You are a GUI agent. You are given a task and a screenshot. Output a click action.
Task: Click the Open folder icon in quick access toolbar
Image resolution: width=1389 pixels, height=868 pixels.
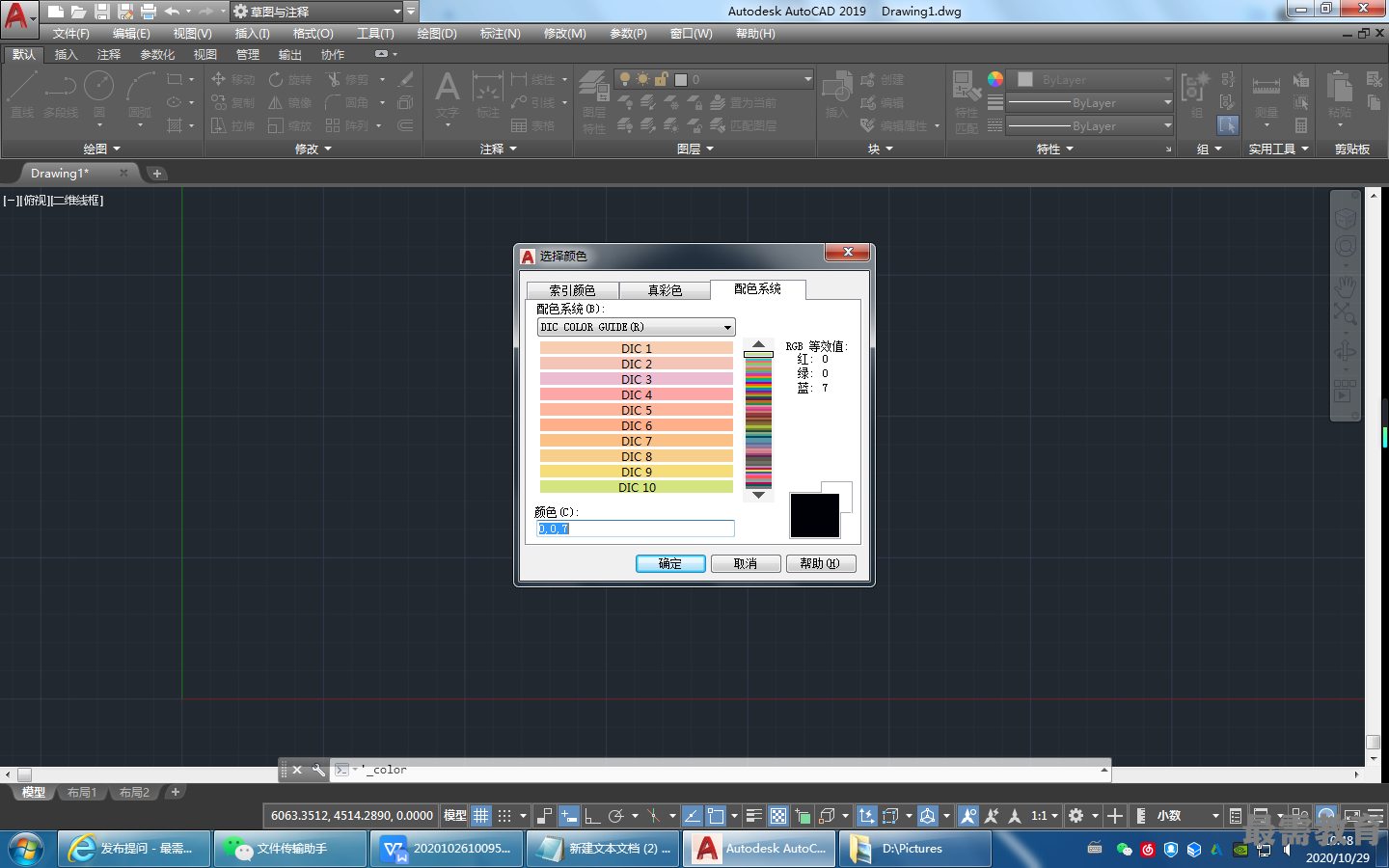(78, 12)
